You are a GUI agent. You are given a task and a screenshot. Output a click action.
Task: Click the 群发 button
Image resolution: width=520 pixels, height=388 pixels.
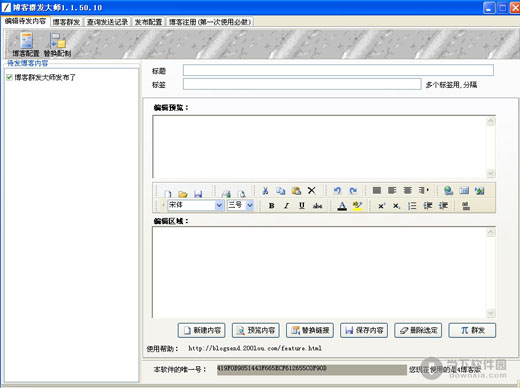(472, 330)
